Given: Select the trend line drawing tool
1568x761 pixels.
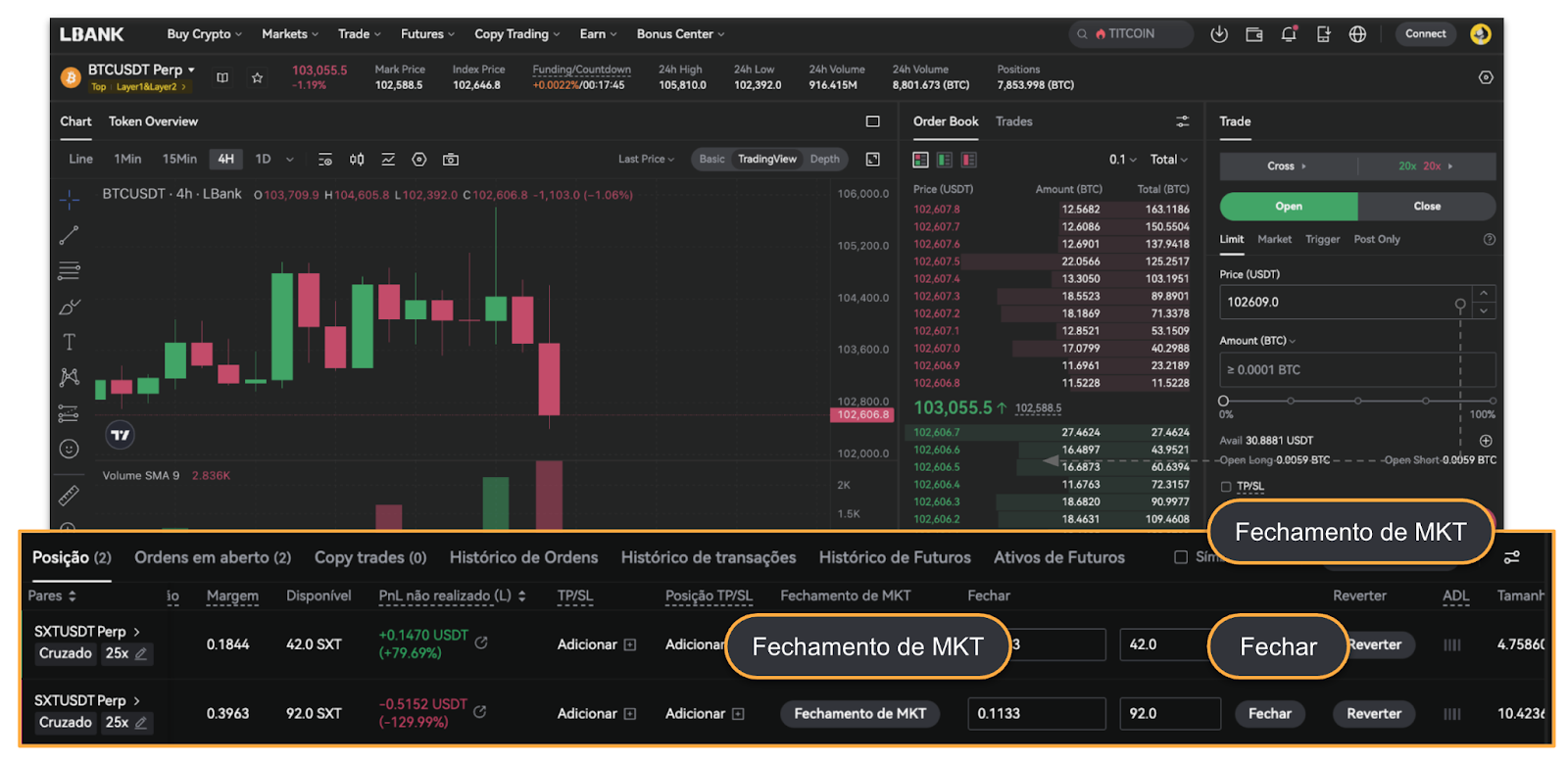Looking at the screenshot, I should click(x=69, y=235).
